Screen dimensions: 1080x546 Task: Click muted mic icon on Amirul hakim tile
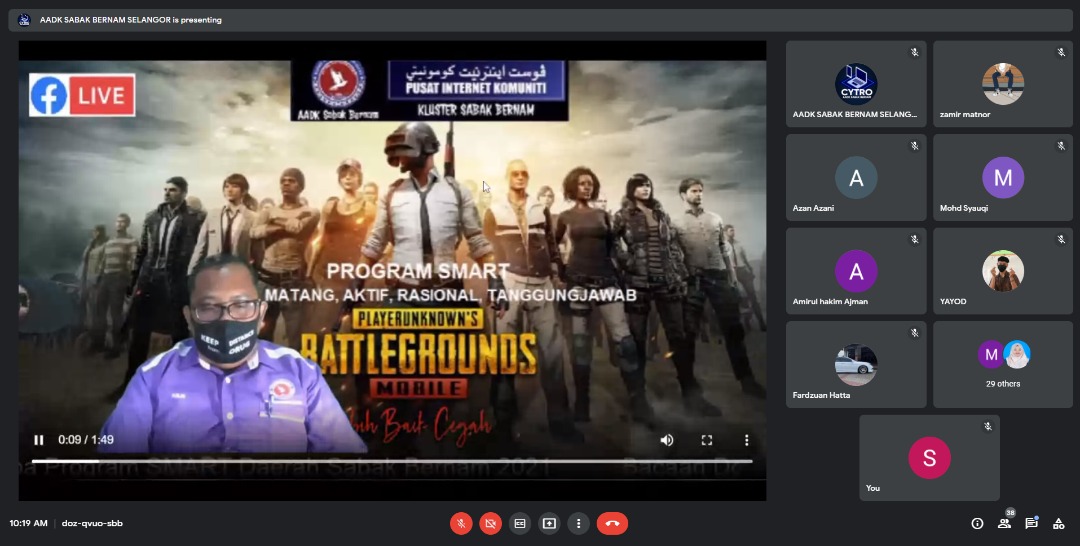[914, 240]
